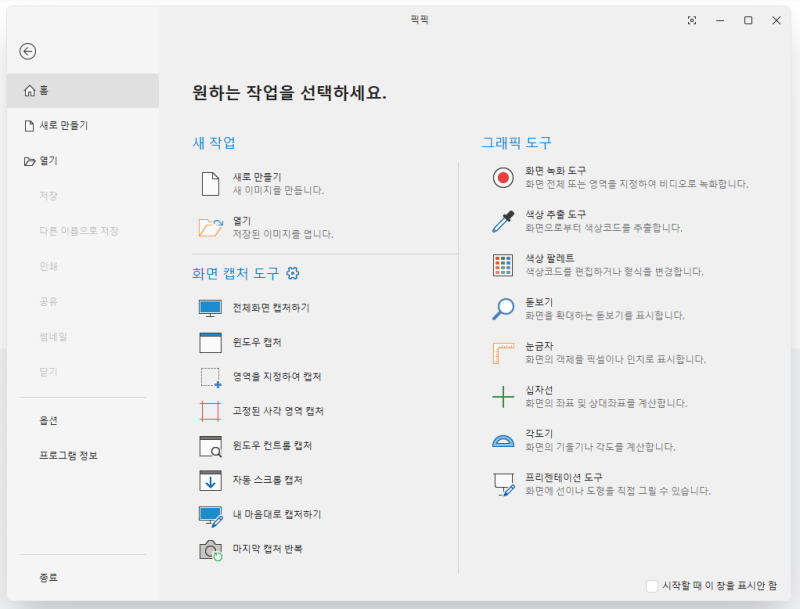Click the blue protractor icon
This screenshot has height=609, width=800.
(503, 441)
